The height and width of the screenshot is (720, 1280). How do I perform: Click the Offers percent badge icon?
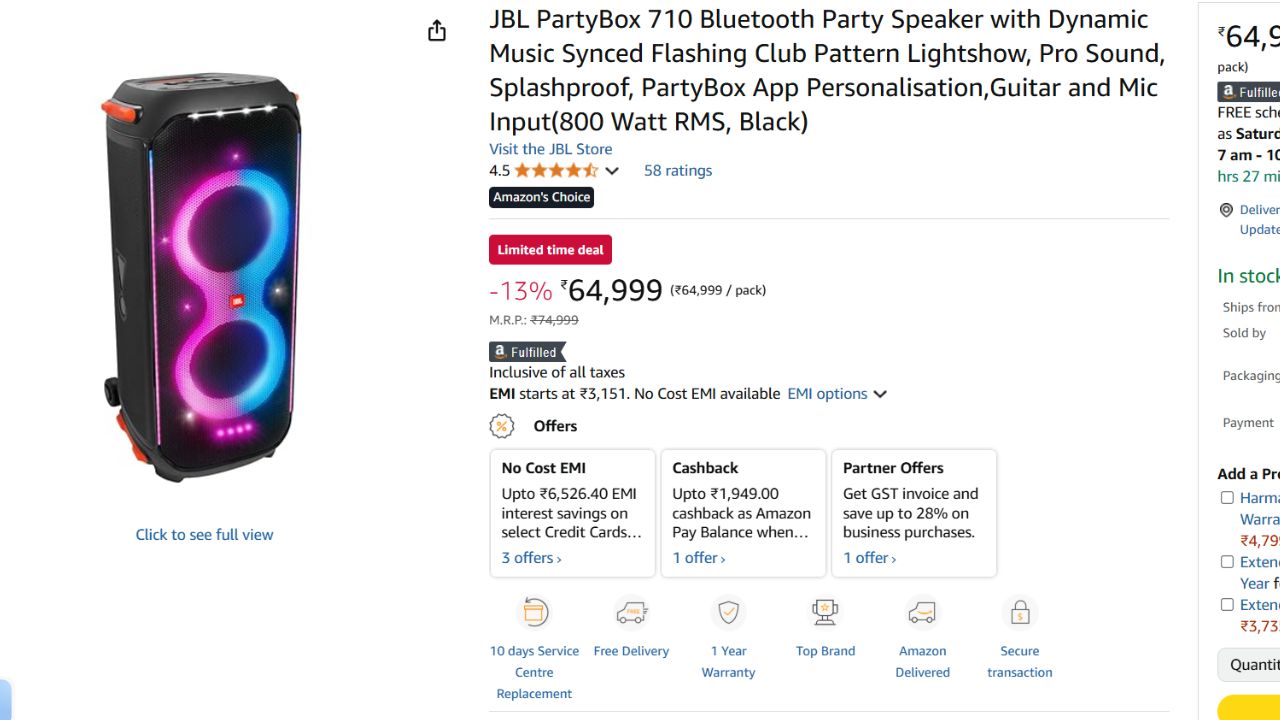tap(502, 426)
